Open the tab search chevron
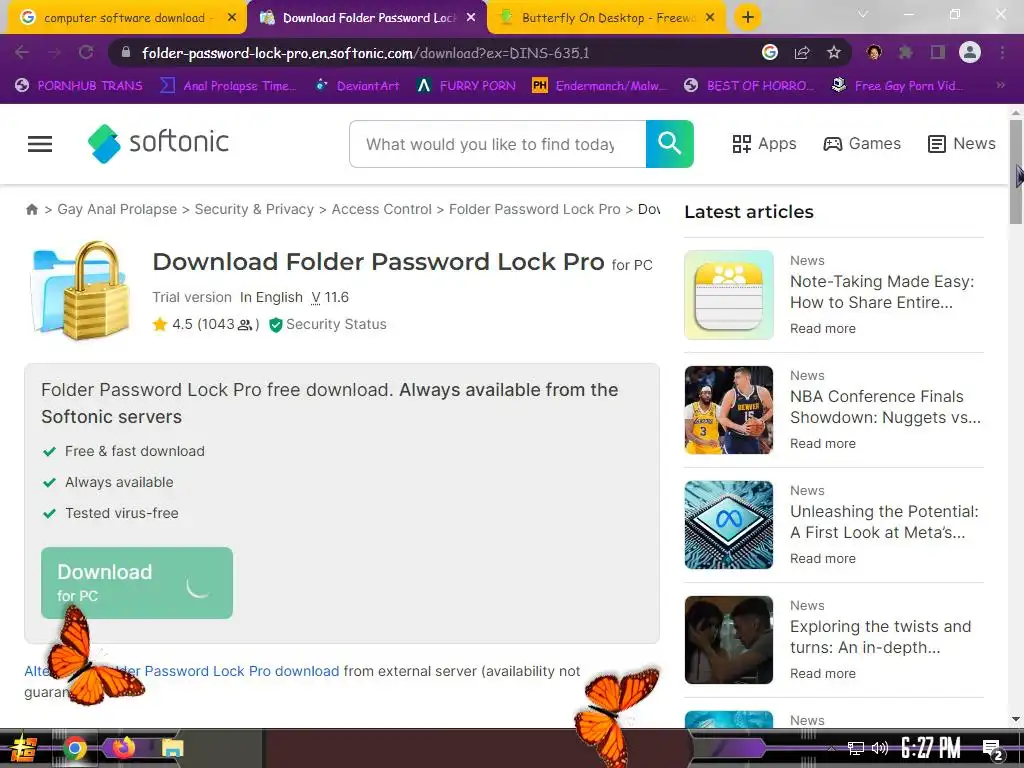 point(863,14)
